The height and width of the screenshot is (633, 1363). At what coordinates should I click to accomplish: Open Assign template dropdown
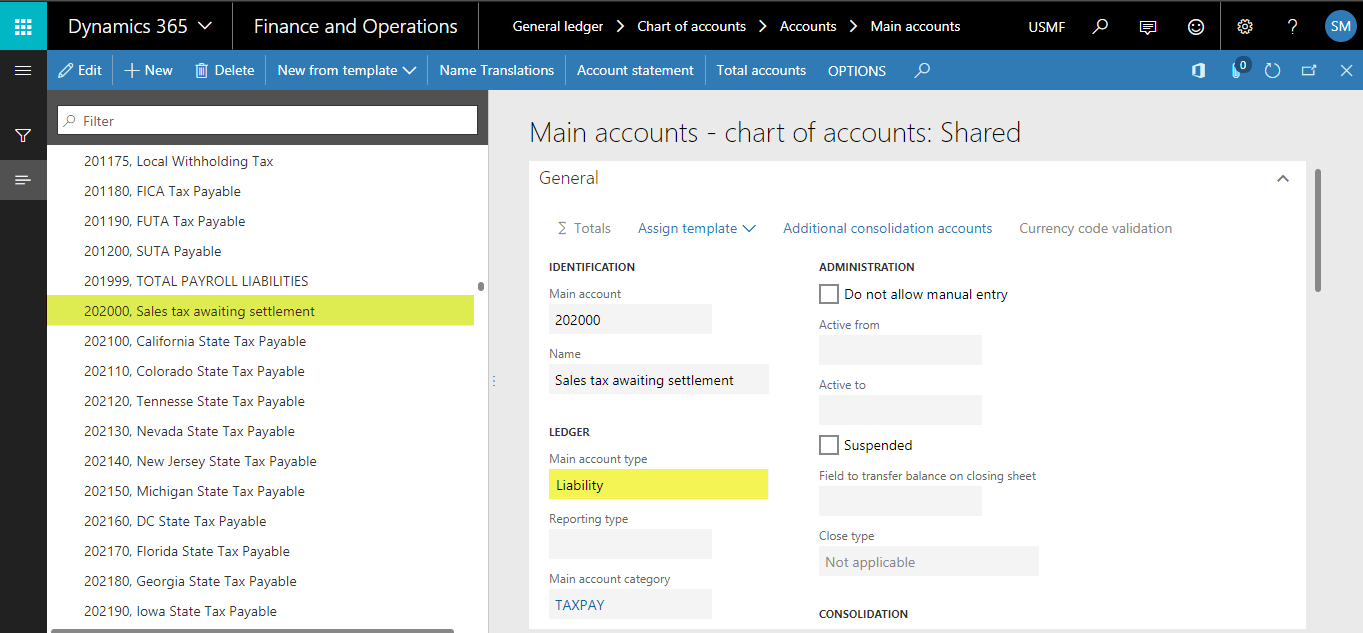[x=697, y=228]
